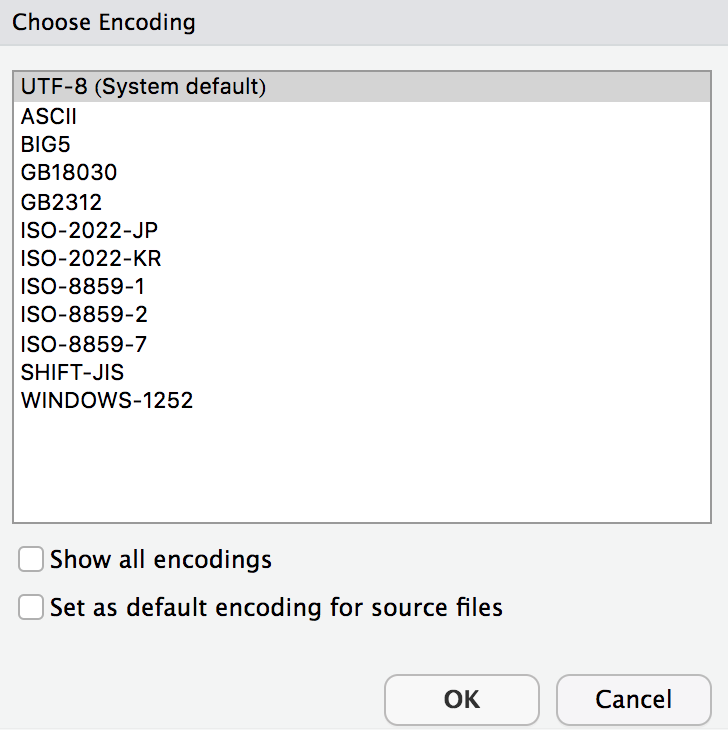
Task: Select the BIG5 encoding entry
Action: click(45, 144)
